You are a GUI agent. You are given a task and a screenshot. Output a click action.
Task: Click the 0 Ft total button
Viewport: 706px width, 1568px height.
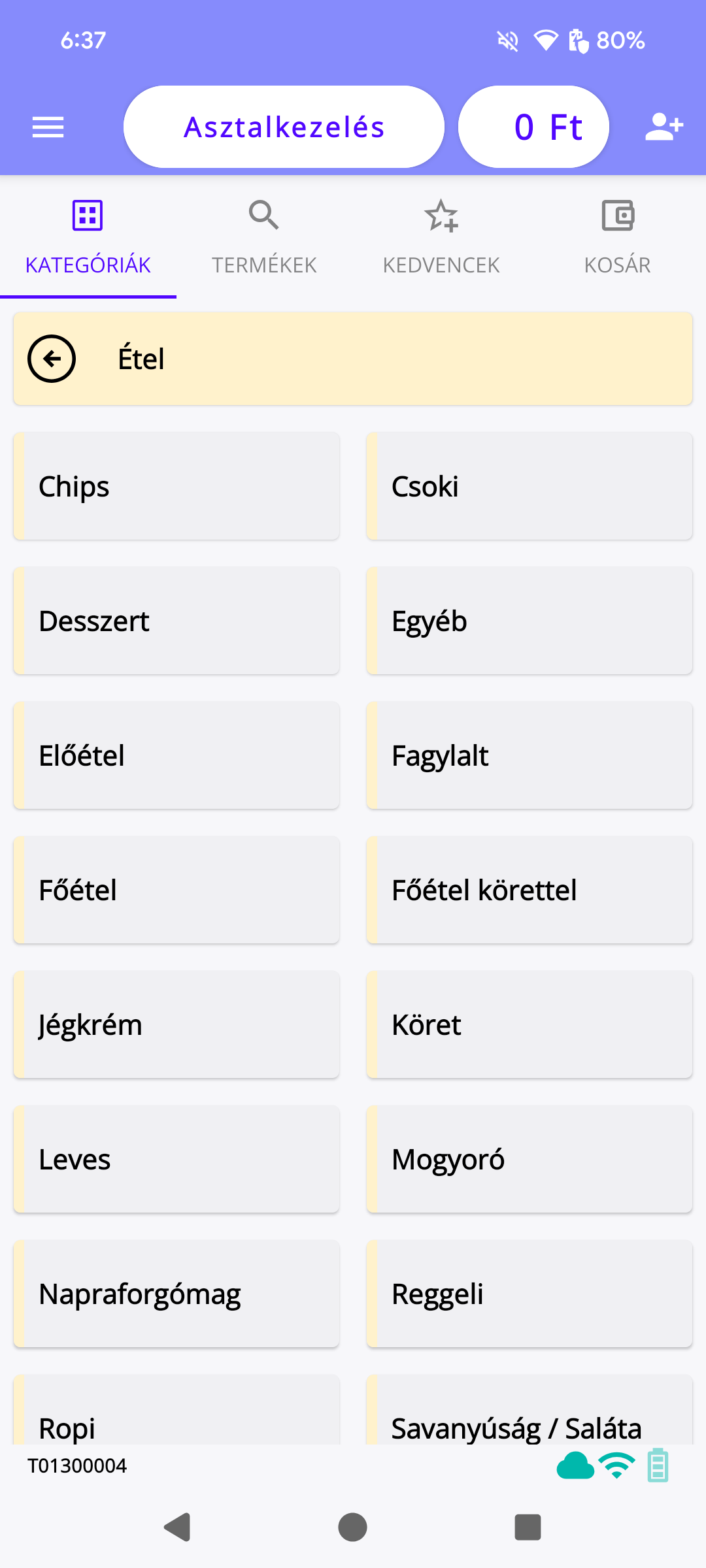[533, 126]
